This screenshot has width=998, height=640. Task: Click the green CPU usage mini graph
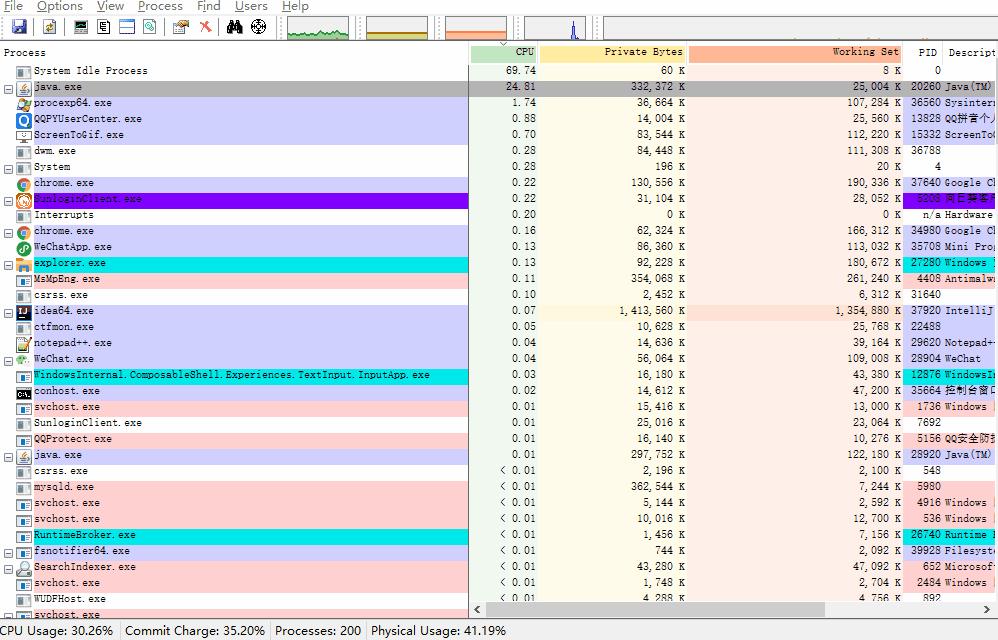(318, 28)
